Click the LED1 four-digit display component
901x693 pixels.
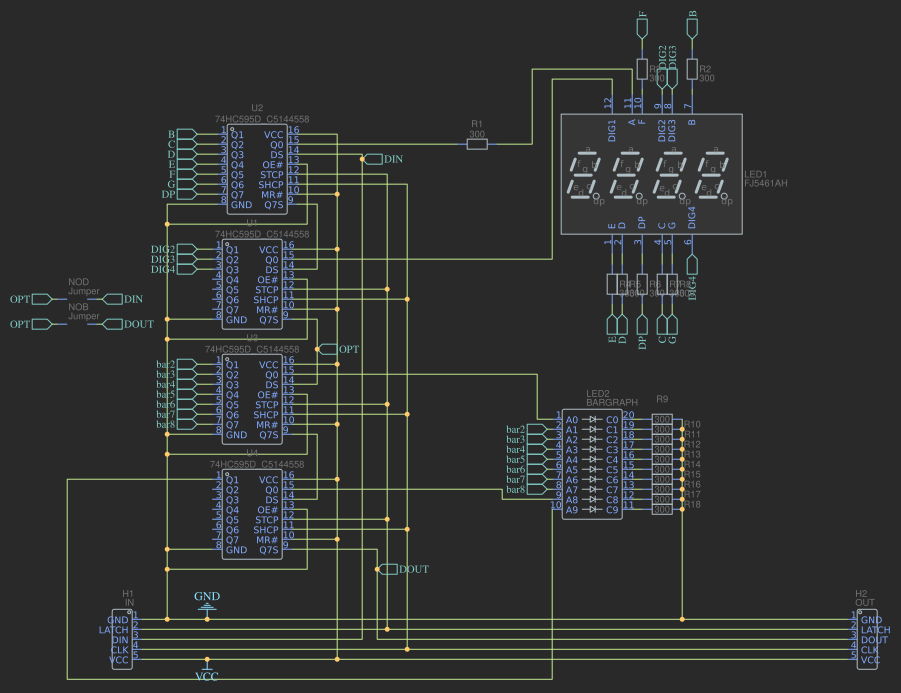(x=651, y=174)
